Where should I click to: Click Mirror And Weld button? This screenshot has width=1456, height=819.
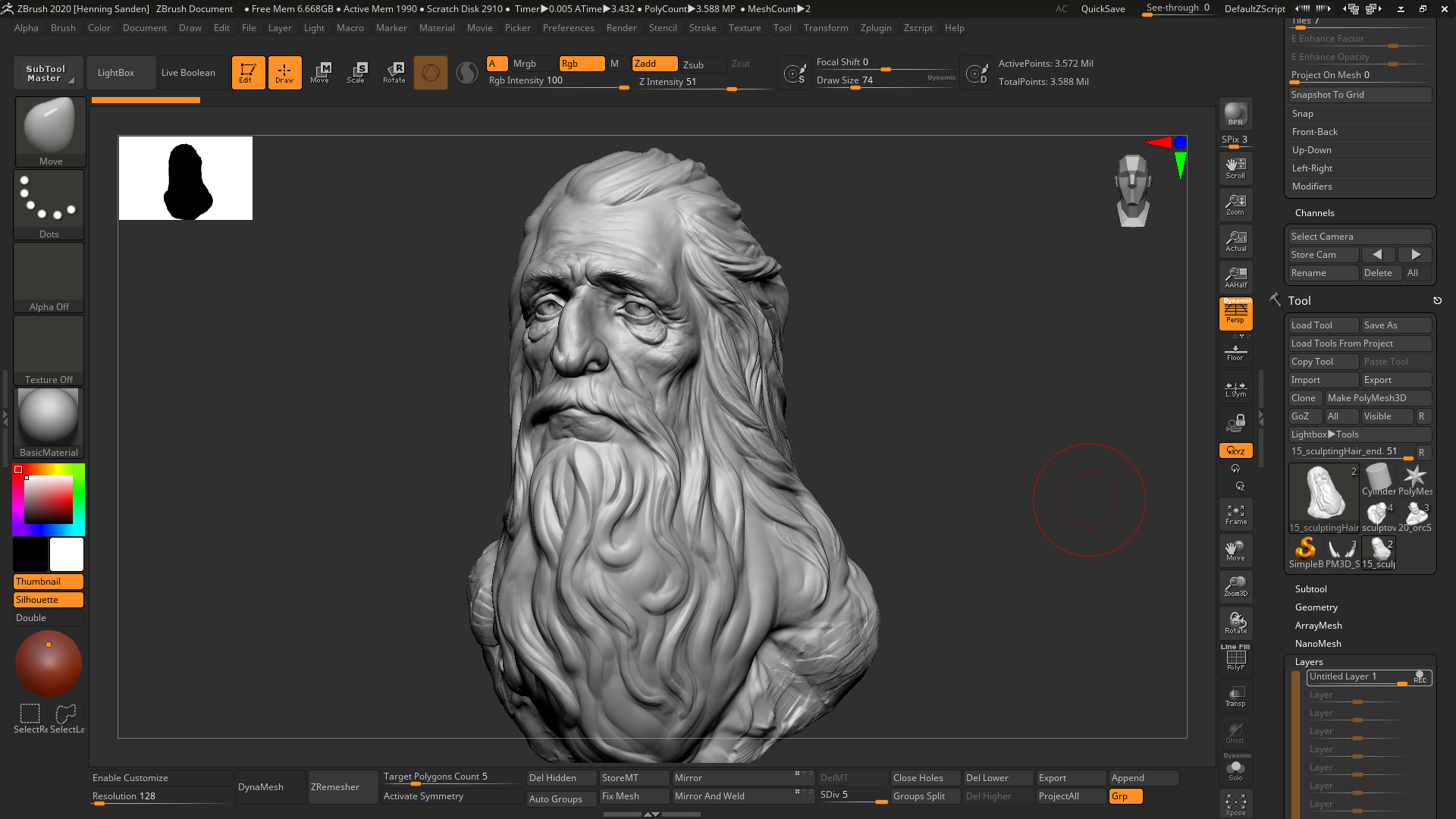tap(742, 796)
